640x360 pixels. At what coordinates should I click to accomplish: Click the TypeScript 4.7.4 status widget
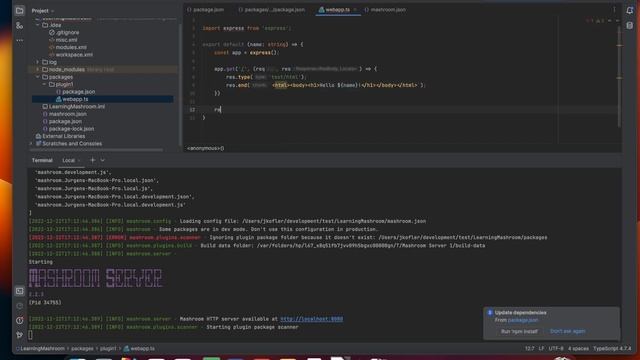(x=612, y=349)
